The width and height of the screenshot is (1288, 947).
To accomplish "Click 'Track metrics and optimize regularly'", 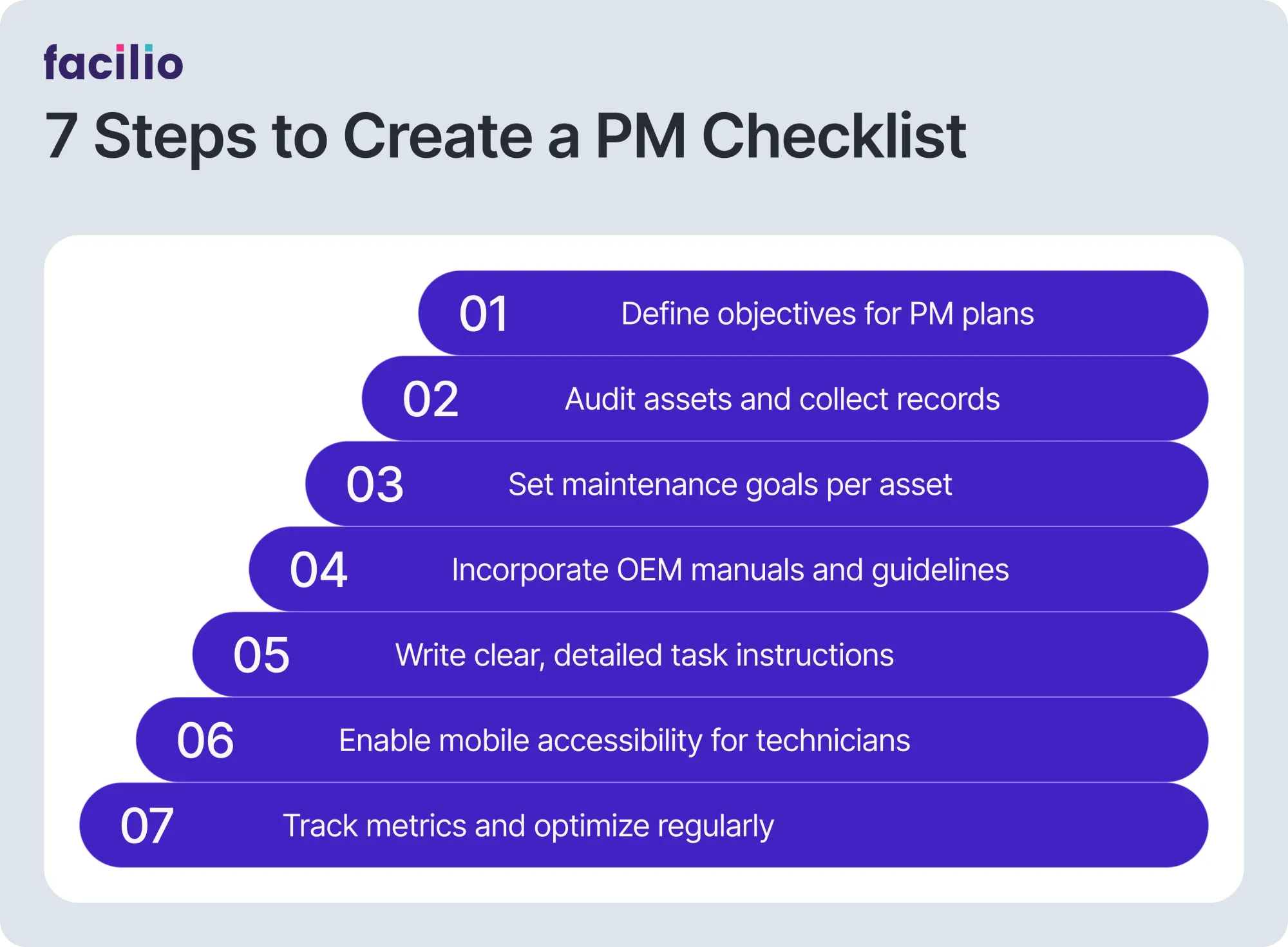I will tap(528, 826).
